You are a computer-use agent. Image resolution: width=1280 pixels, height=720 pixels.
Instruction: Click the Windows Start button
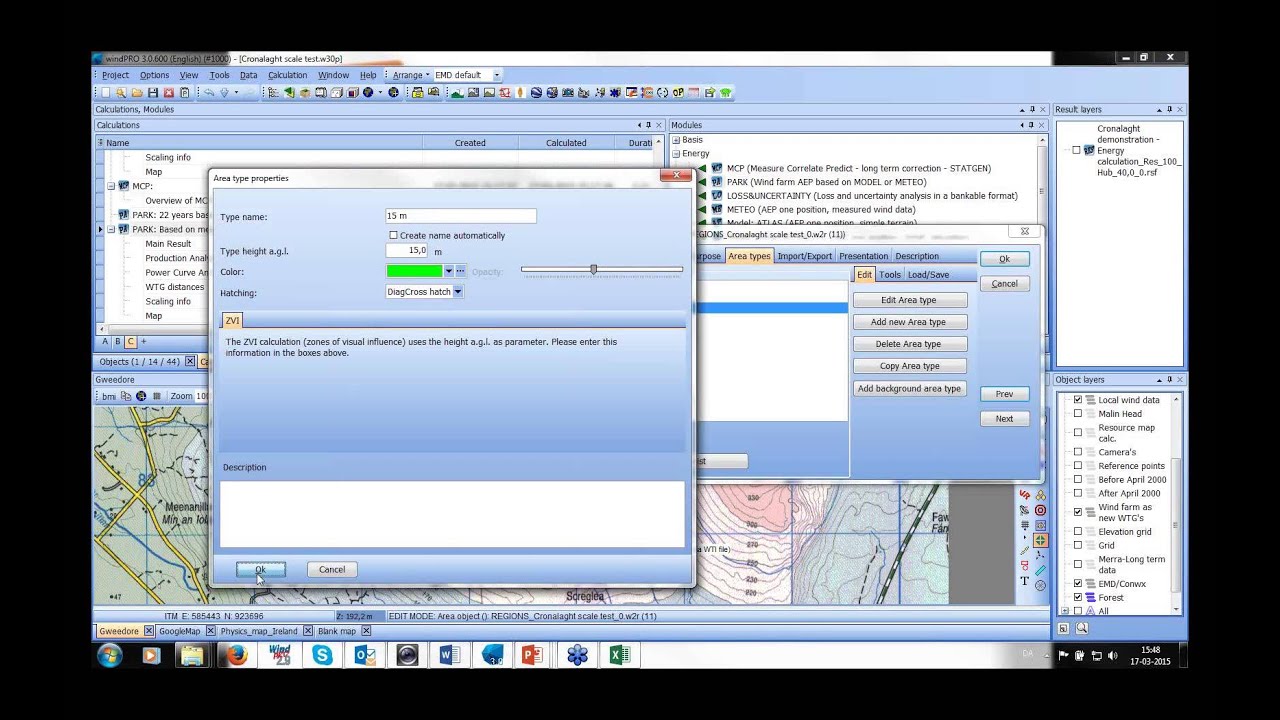pyautogui.click(x=109, y=655)
